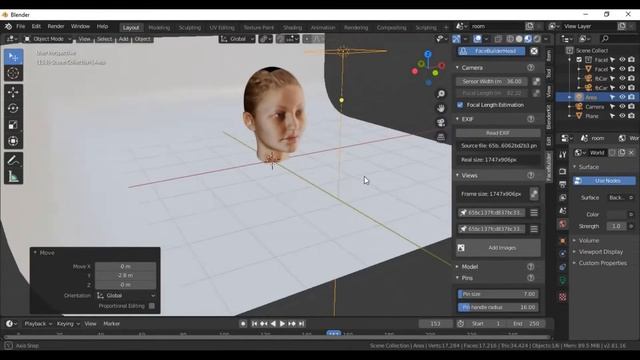
Task: Toggle camera view icon in viewport
Action: click(x=441, y=122)
